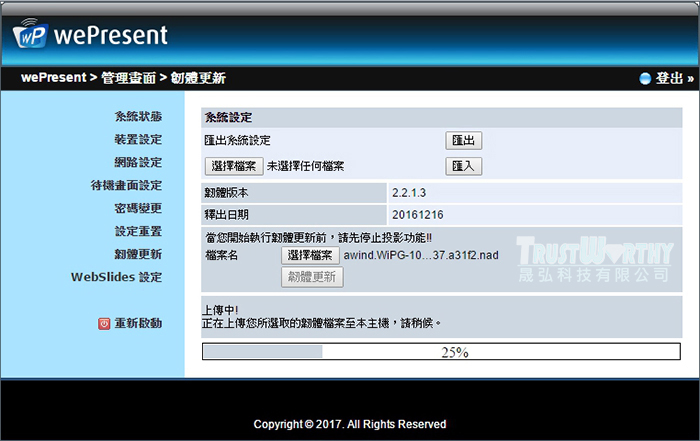
Task: Click the 韌體版本 label cell
Action: point(294,193)
